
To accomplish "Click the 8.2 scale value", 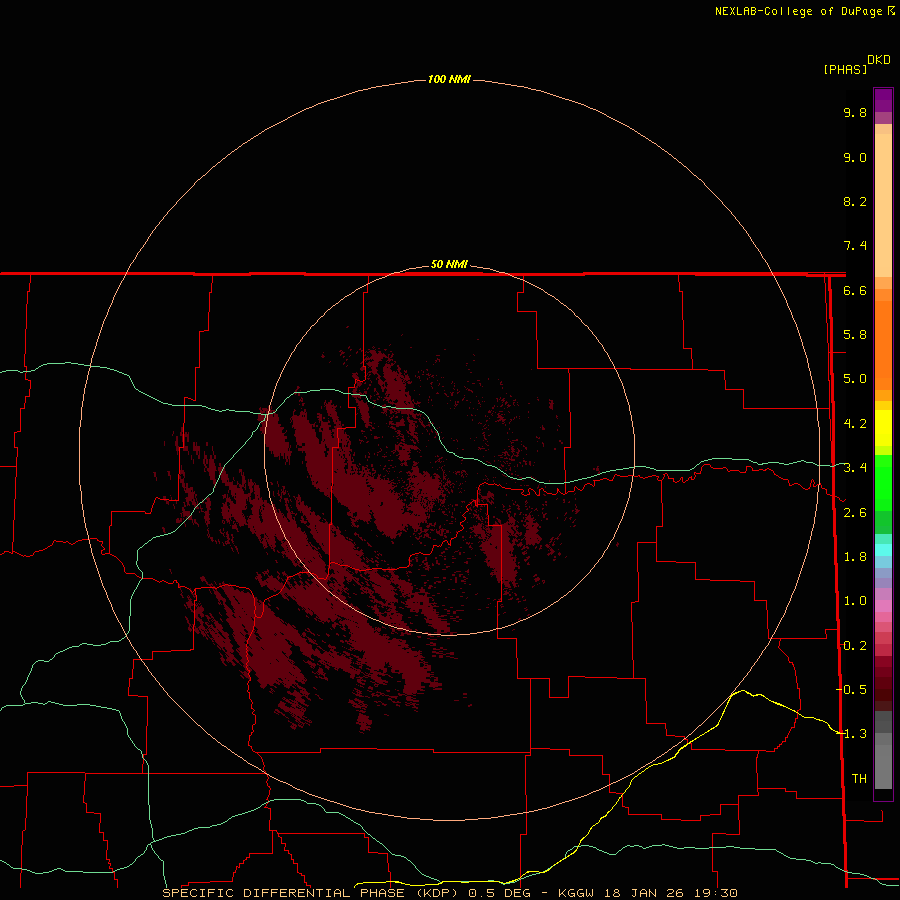I will [855, 201].
